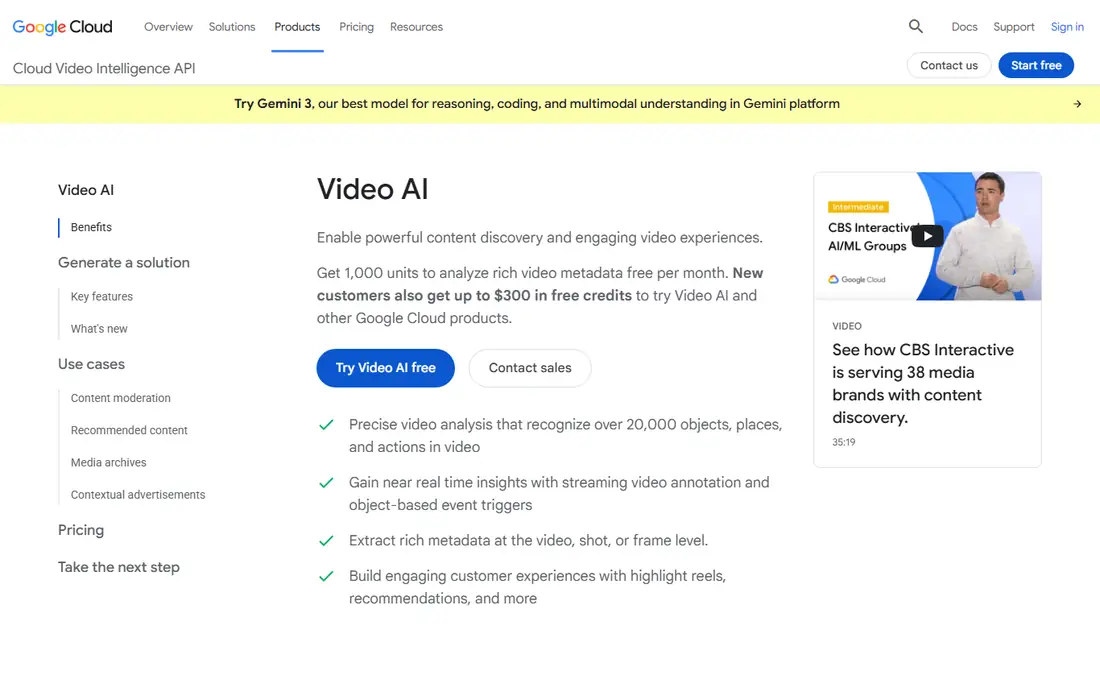
Task: Open the CBS Interactive video thumbnail image
Action: click(x=927, y=236)
